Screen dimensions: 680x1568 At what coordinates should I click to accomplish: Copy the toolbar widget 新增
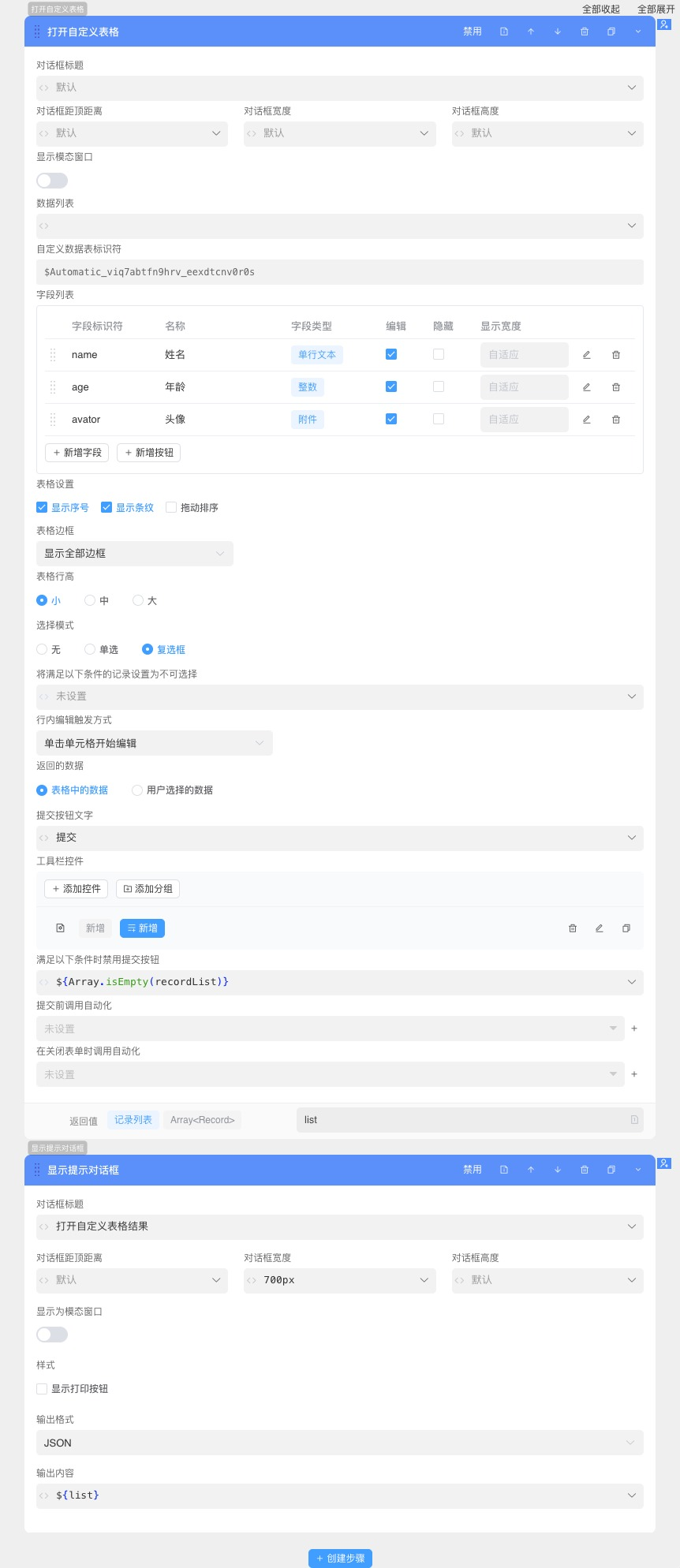(x=626, y=928)
